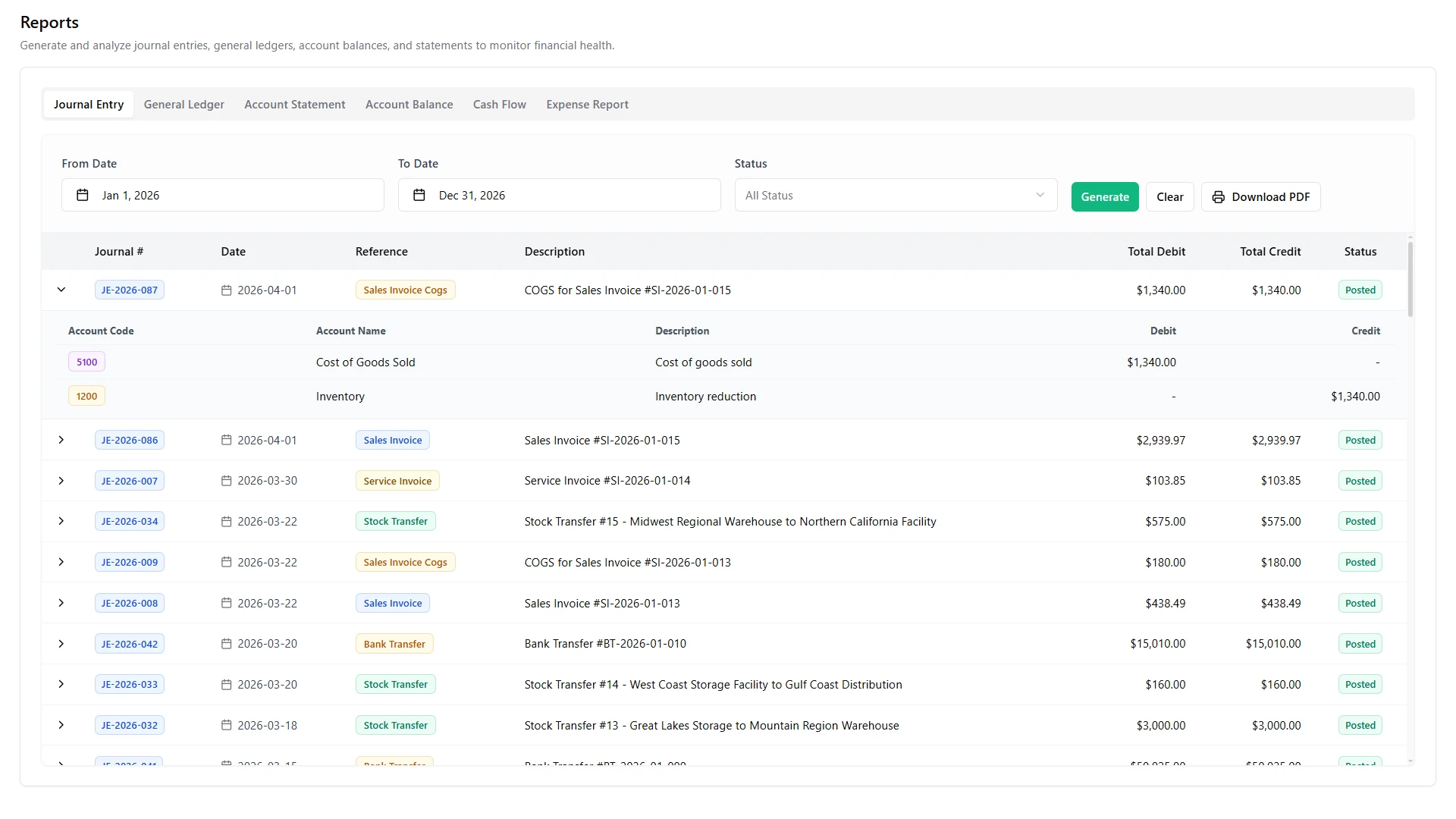Expand journal entry JE-2026-009
This screenshot has height=819, width=1456.
click(61, 562)
